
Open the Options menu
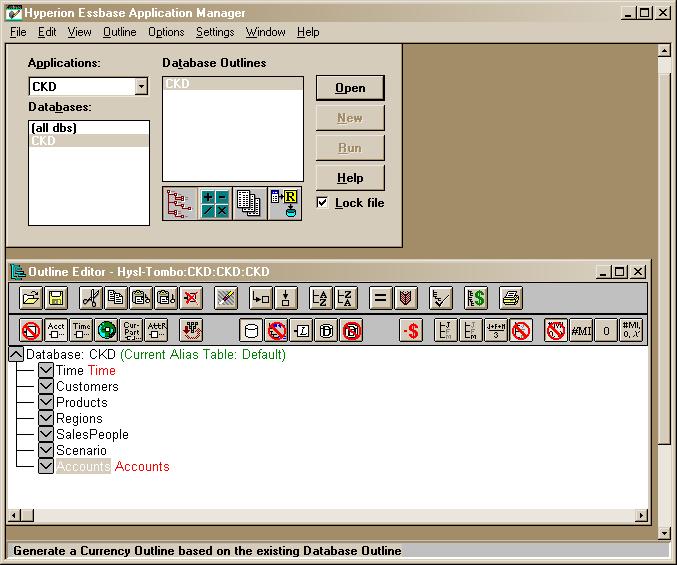pos(166,32)
